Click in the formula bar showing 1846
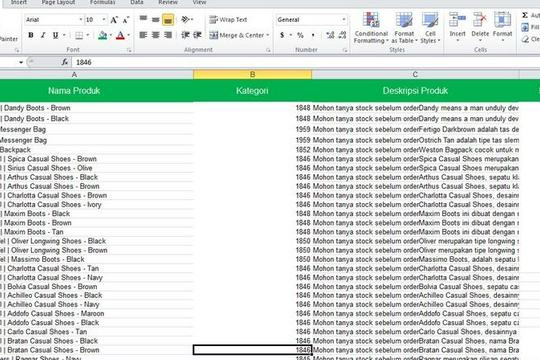 coord(306,62)
